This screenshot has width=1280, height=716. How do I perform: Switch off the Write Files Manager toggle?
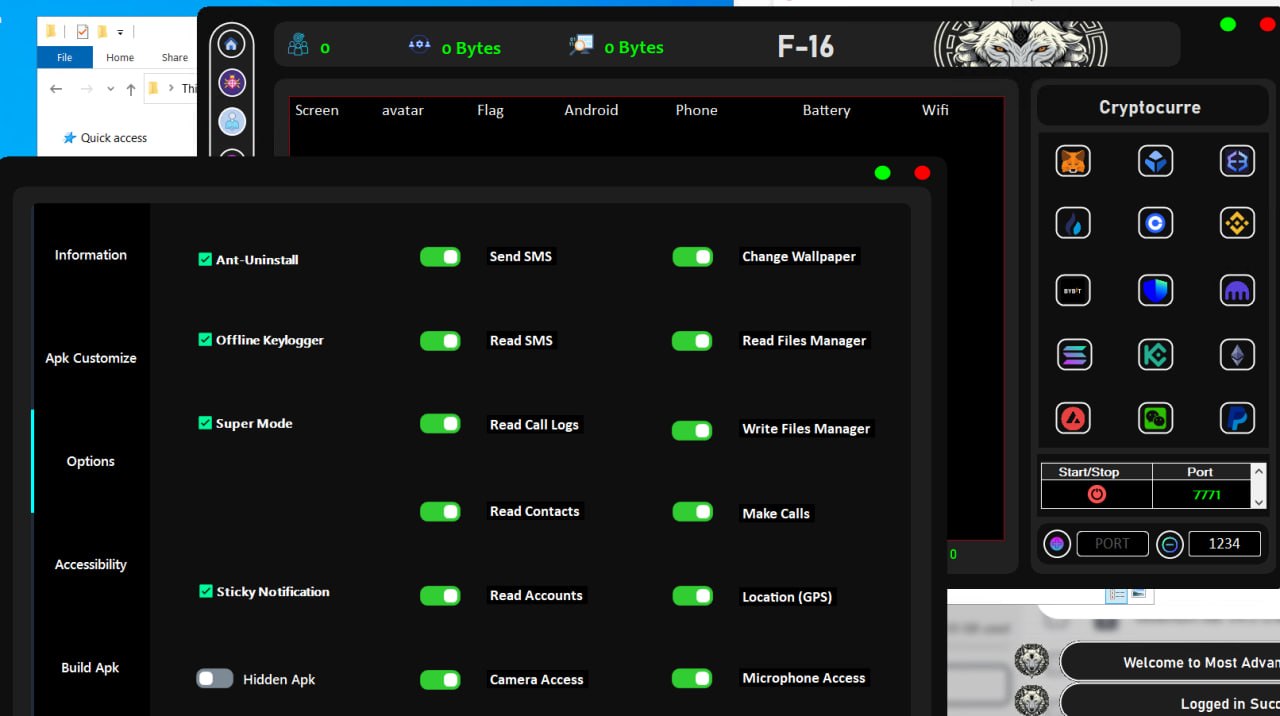click(692, 430)
